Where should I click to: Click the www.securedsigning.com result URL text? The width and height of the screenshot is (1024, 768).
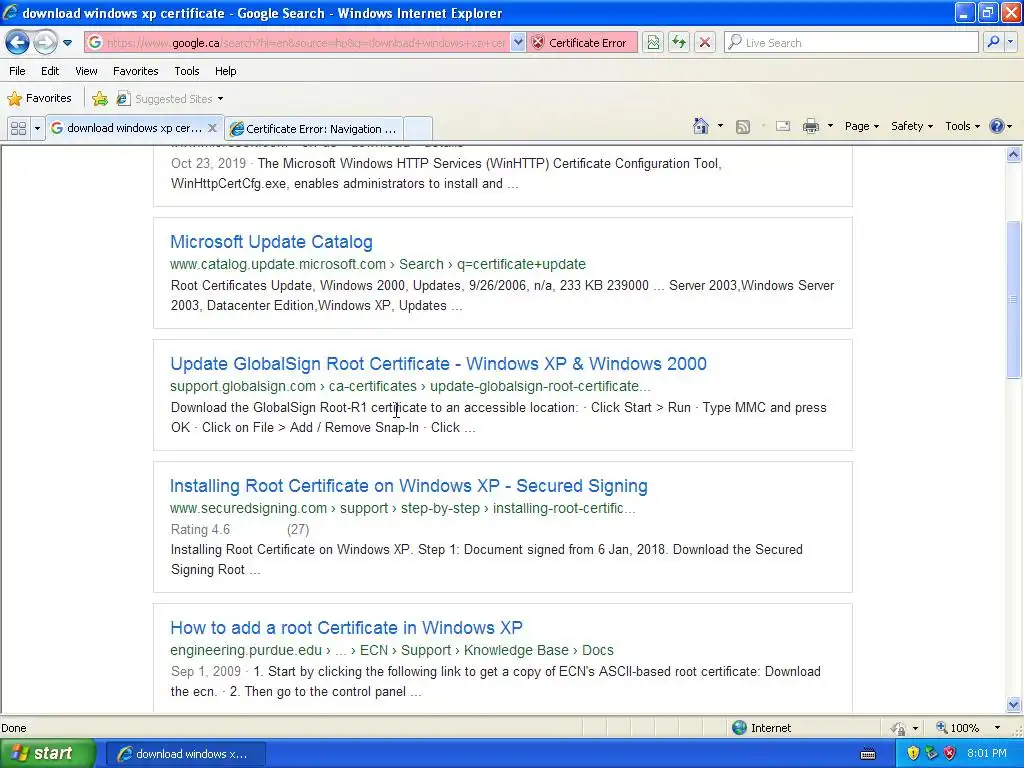[x=402, y=508]
